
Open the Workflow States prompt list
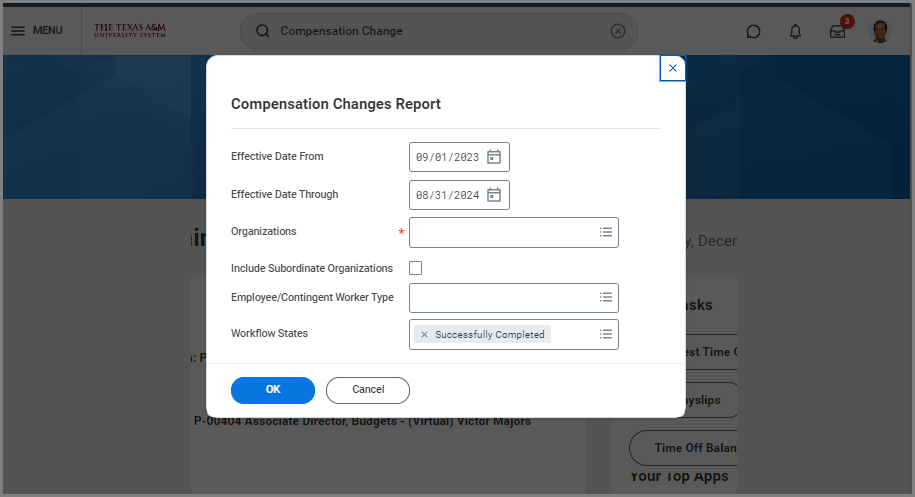(605, 334)
